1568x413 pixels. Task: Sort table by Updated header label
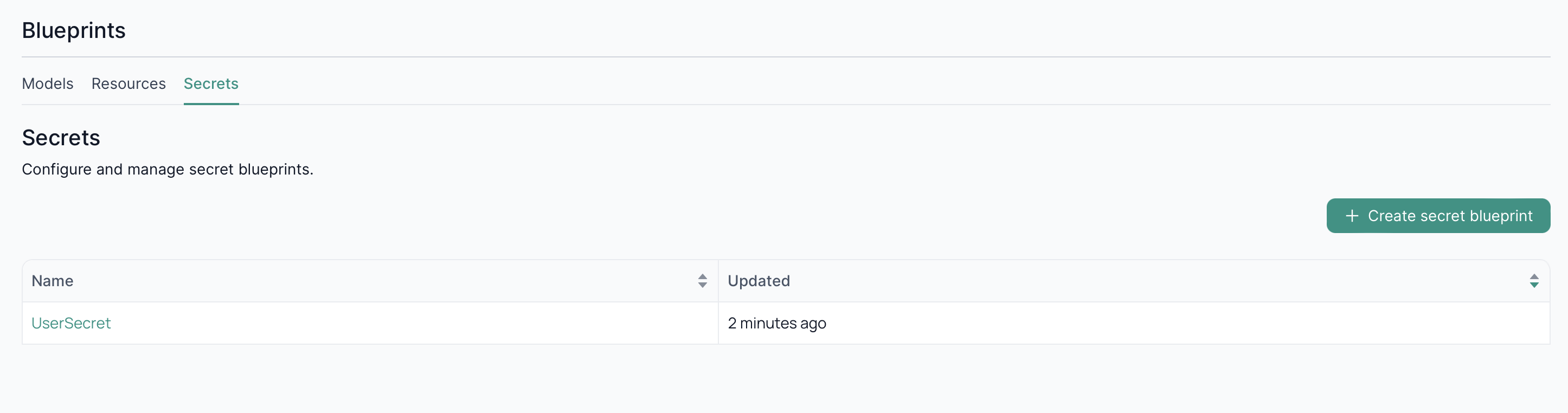click(759, 281)
